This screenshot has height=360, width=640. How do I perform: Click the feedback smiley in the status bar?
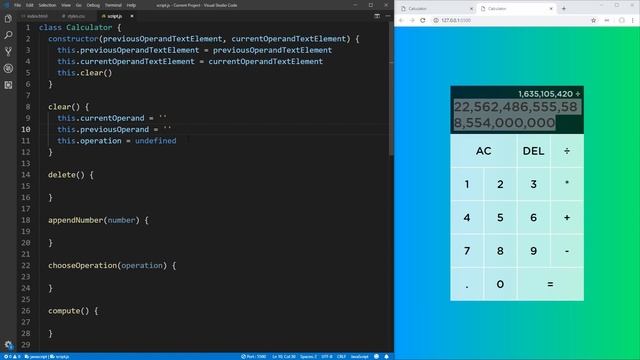pyautogui.click(x=376, y=356)
